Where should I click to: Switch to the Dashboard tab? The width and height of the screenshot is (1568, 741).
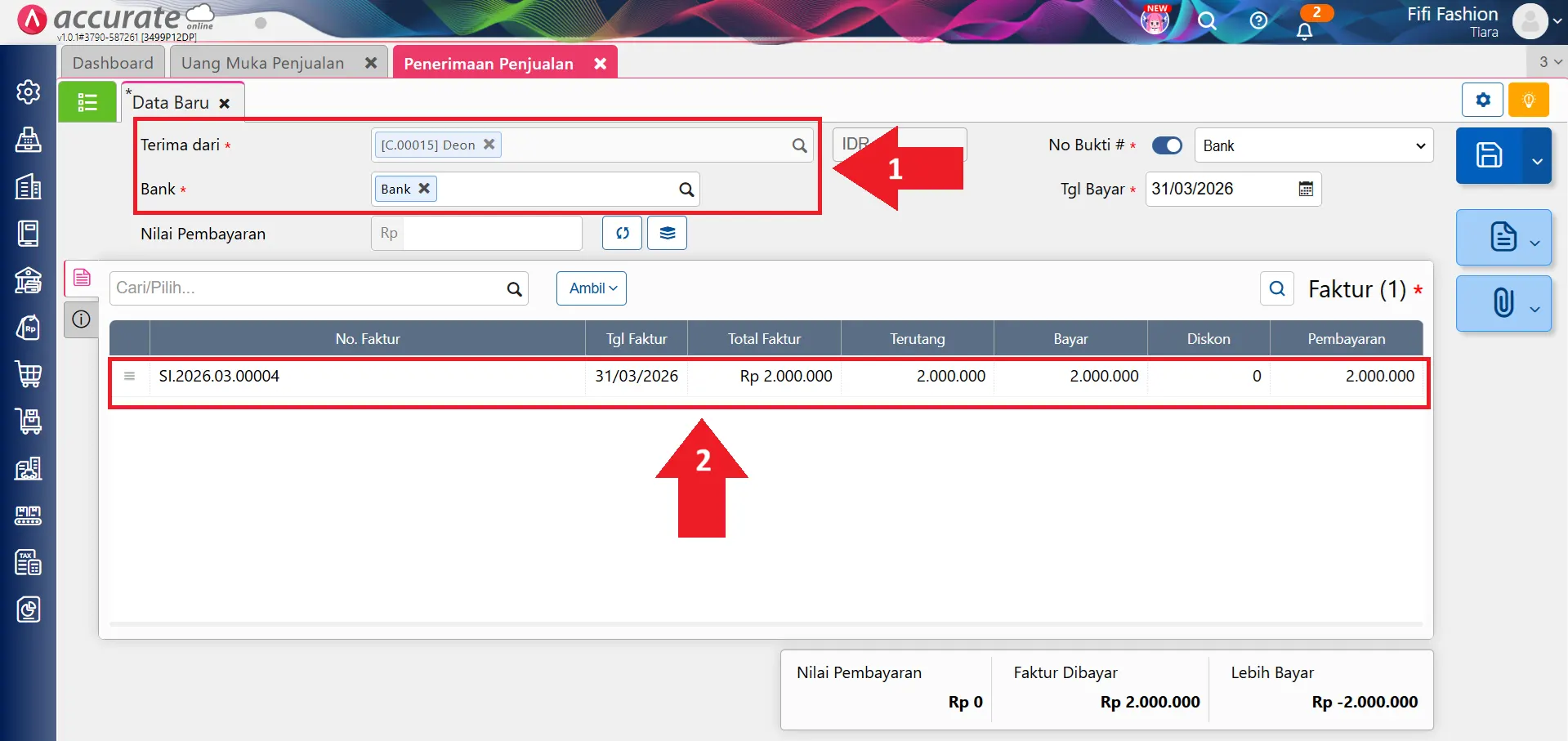pyautogui.click(x=113, y=63)
